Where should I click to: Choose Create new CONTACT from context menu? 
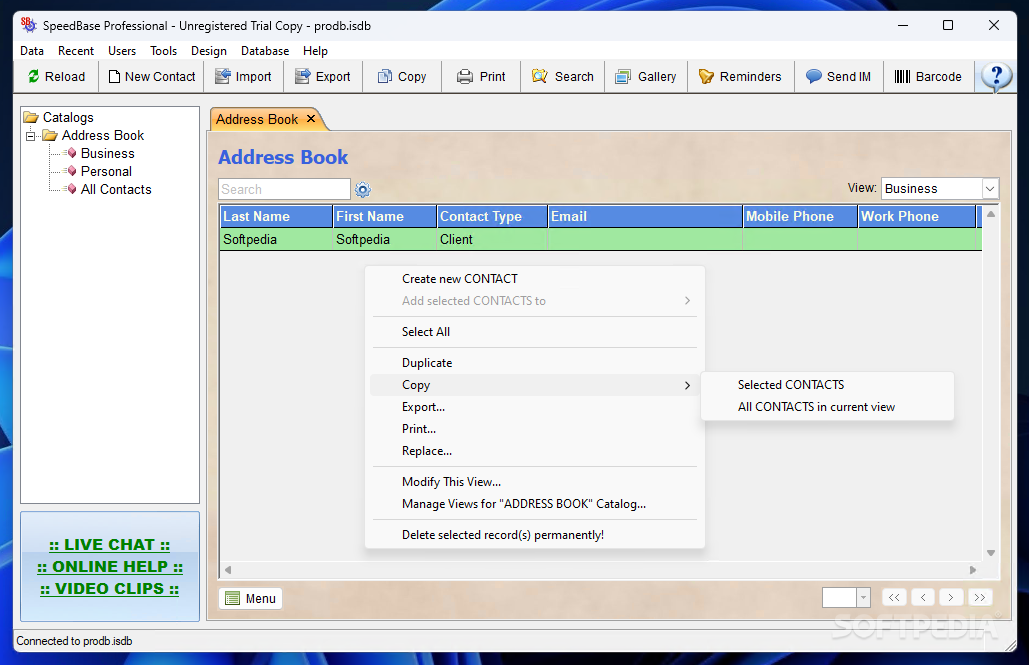click(x=534, y=279)
